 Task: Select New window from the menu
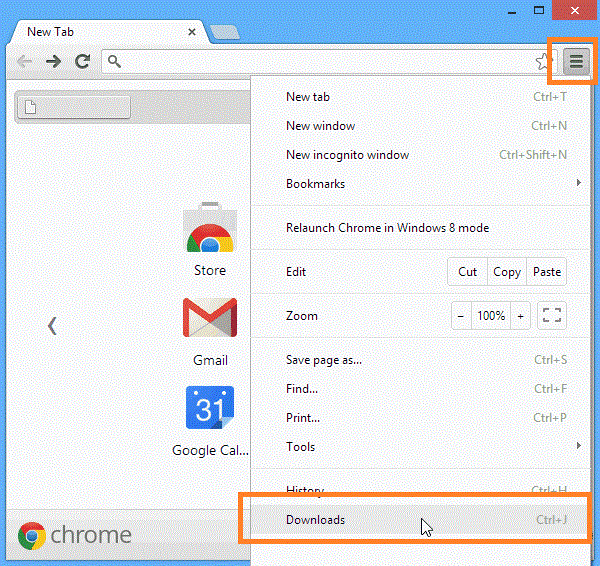point(420,126)
